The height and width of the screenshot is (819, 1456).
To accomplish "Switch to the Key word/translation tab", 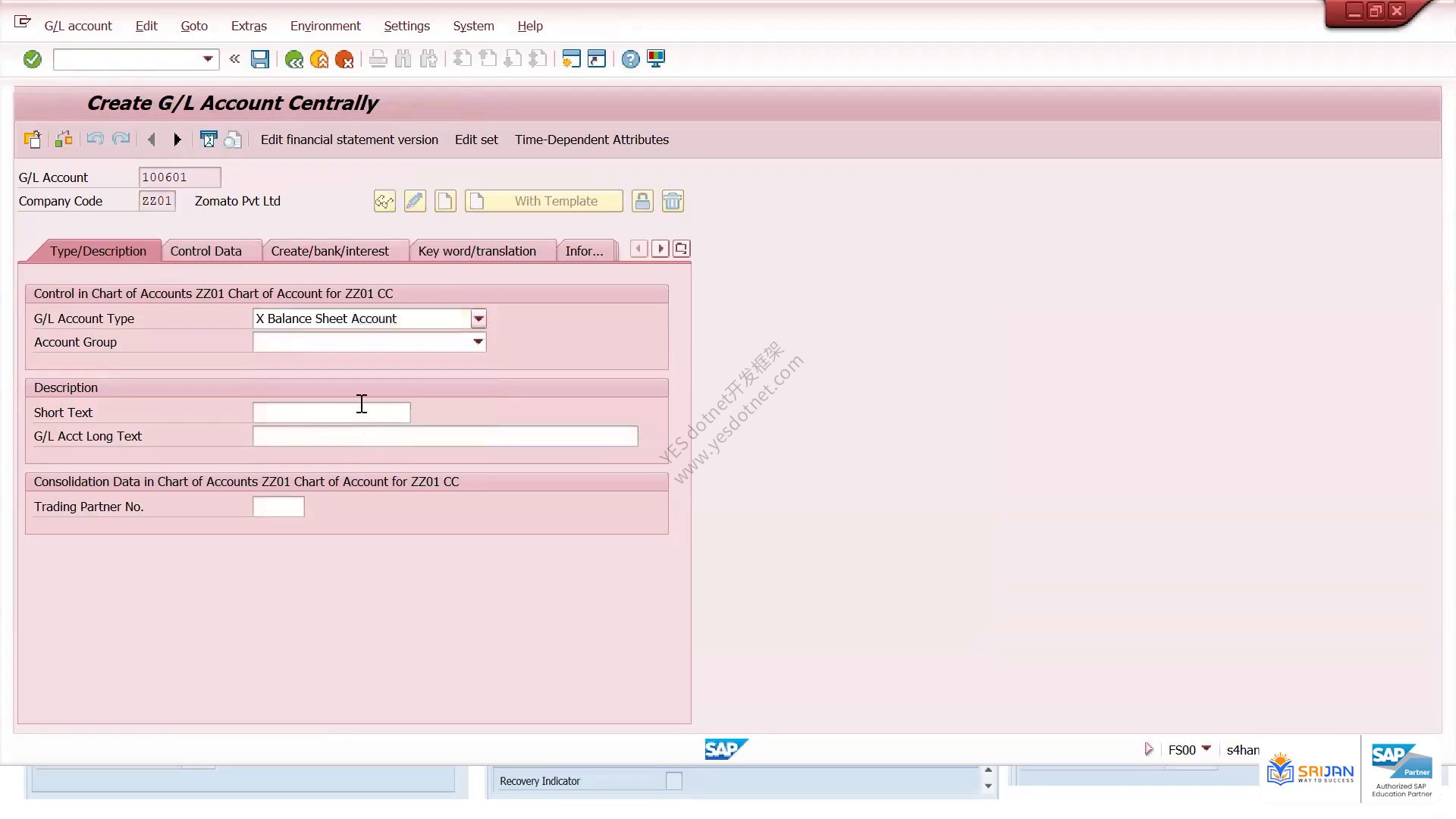I will click(477, 251).
